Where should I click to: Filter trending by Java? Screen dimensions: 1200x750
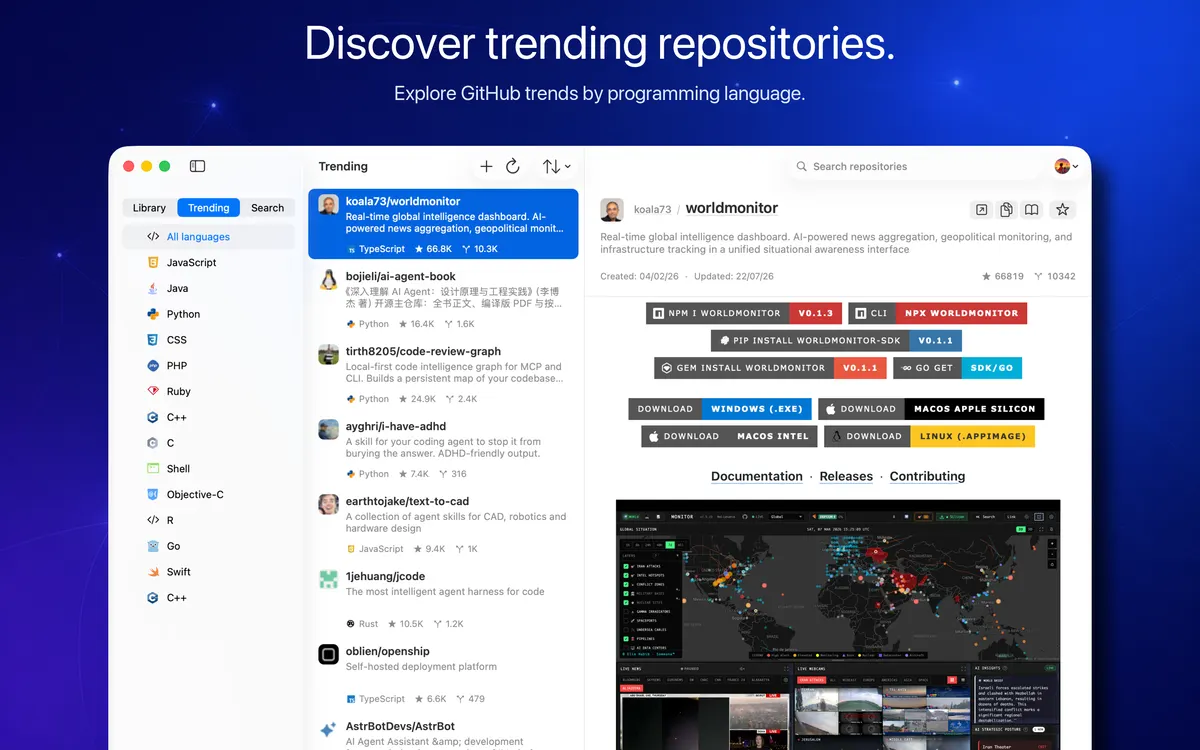pyautogui.click(x=208, y=288)
